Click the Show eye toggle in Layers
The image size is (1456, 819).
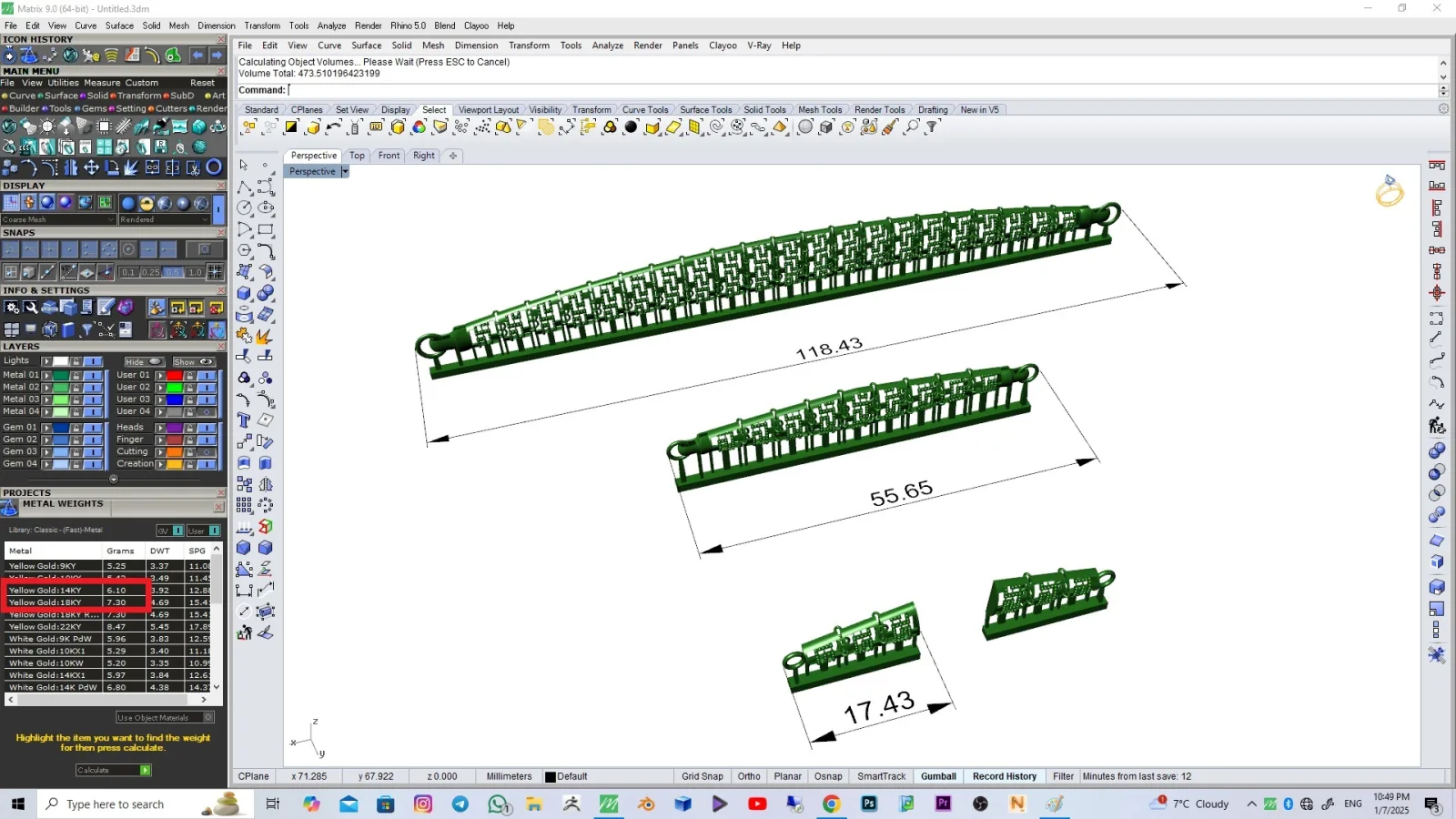click(x=194, y=362)
